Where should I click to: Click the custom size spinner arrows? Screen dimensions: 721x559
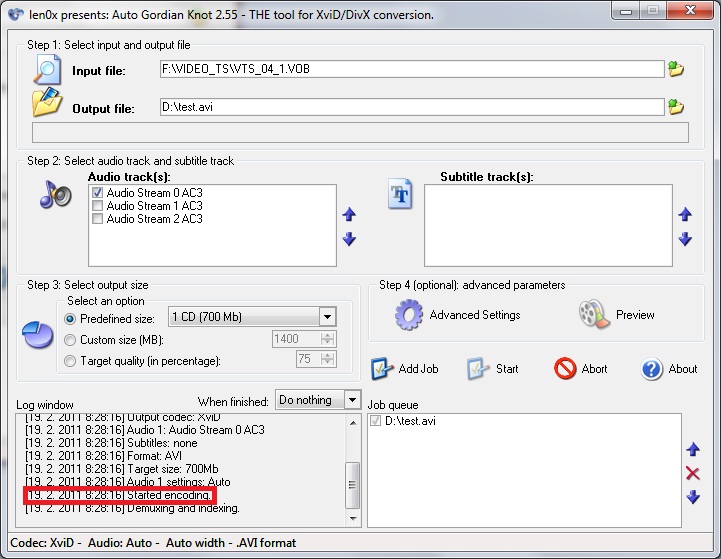327,339
